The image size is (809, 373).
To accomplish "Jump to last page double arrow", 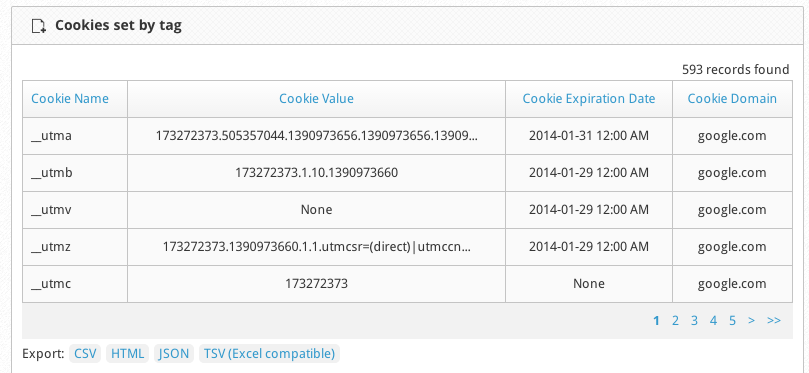I will tap(774, 320).
